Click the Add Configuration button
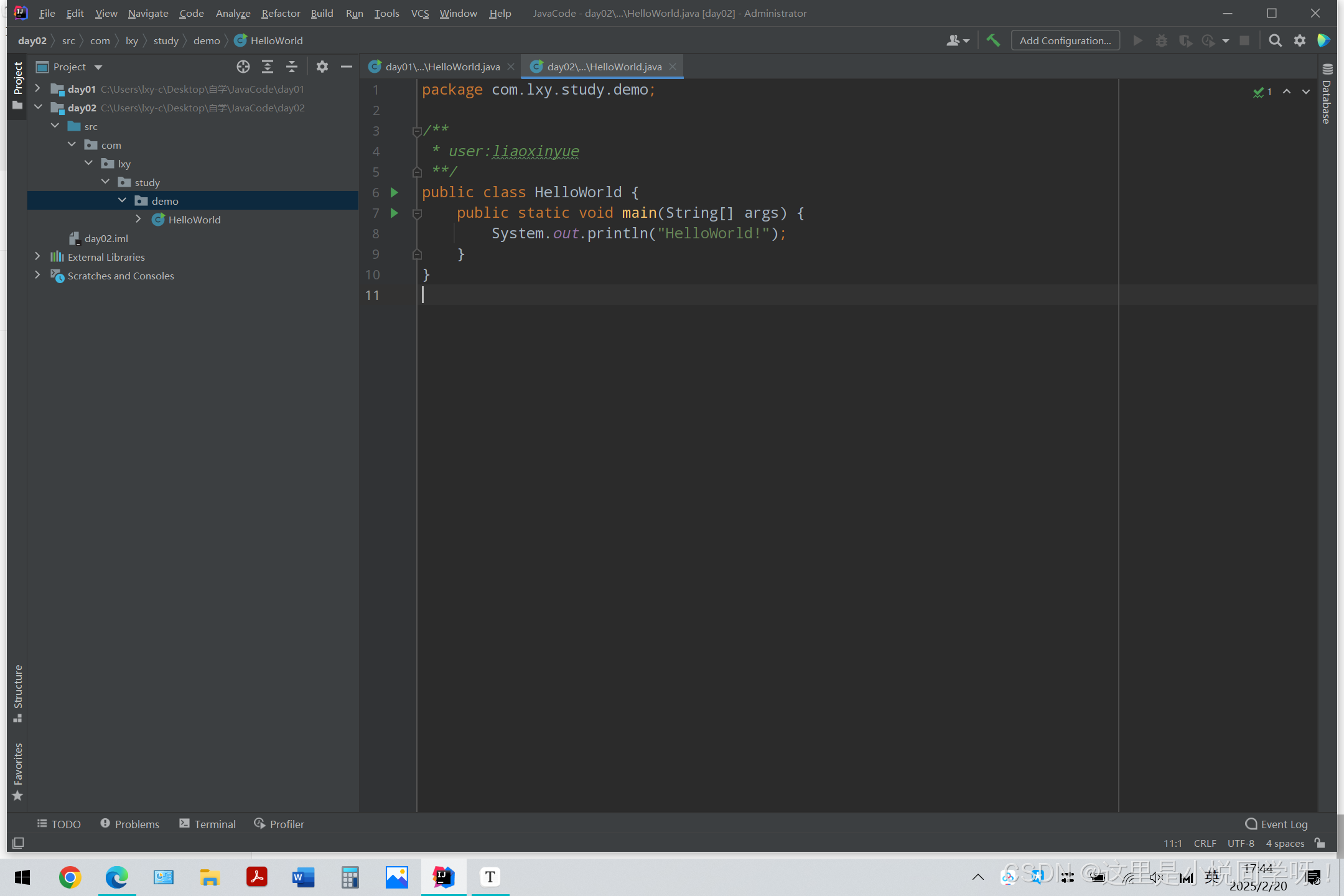This screenshot has width=1344, height=896. [1065, 40]
